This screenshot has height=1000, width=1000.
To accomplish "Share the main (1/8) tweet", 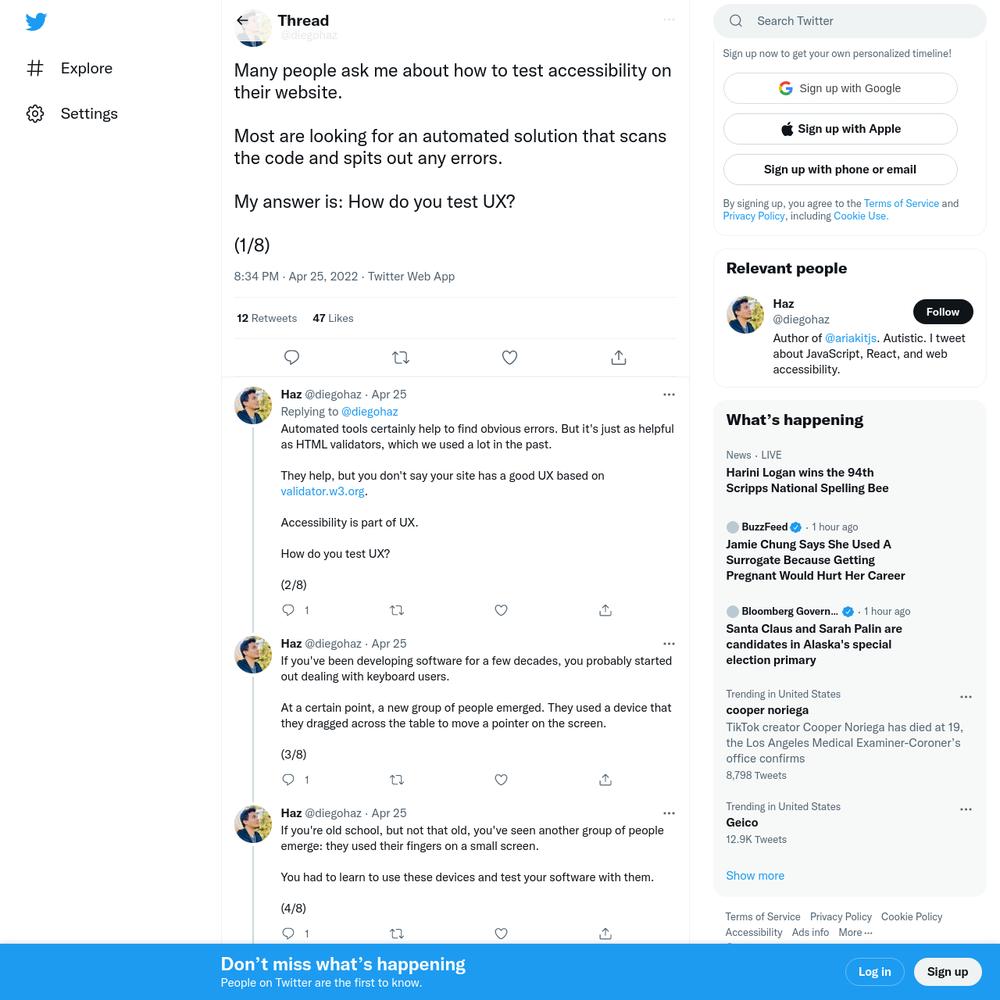I will [619, 357].
